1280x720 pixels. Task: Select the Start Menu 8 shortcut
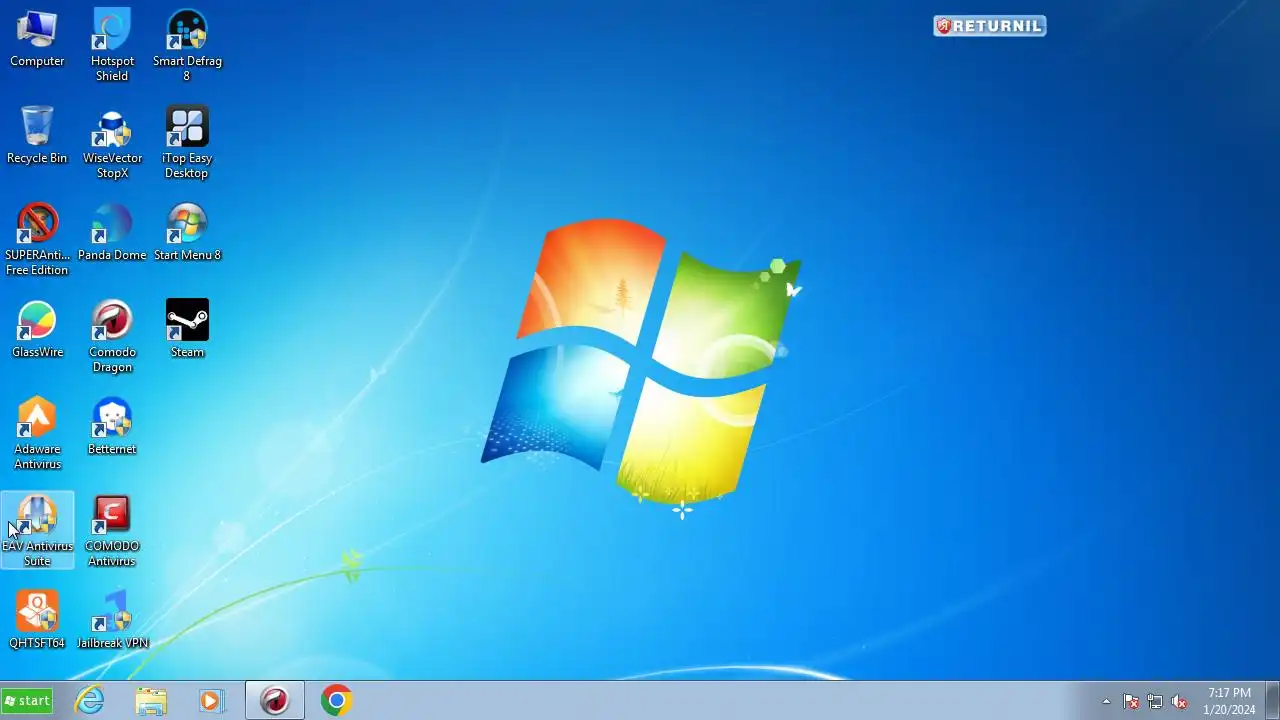pyautogui.click(x=187, y=233)
